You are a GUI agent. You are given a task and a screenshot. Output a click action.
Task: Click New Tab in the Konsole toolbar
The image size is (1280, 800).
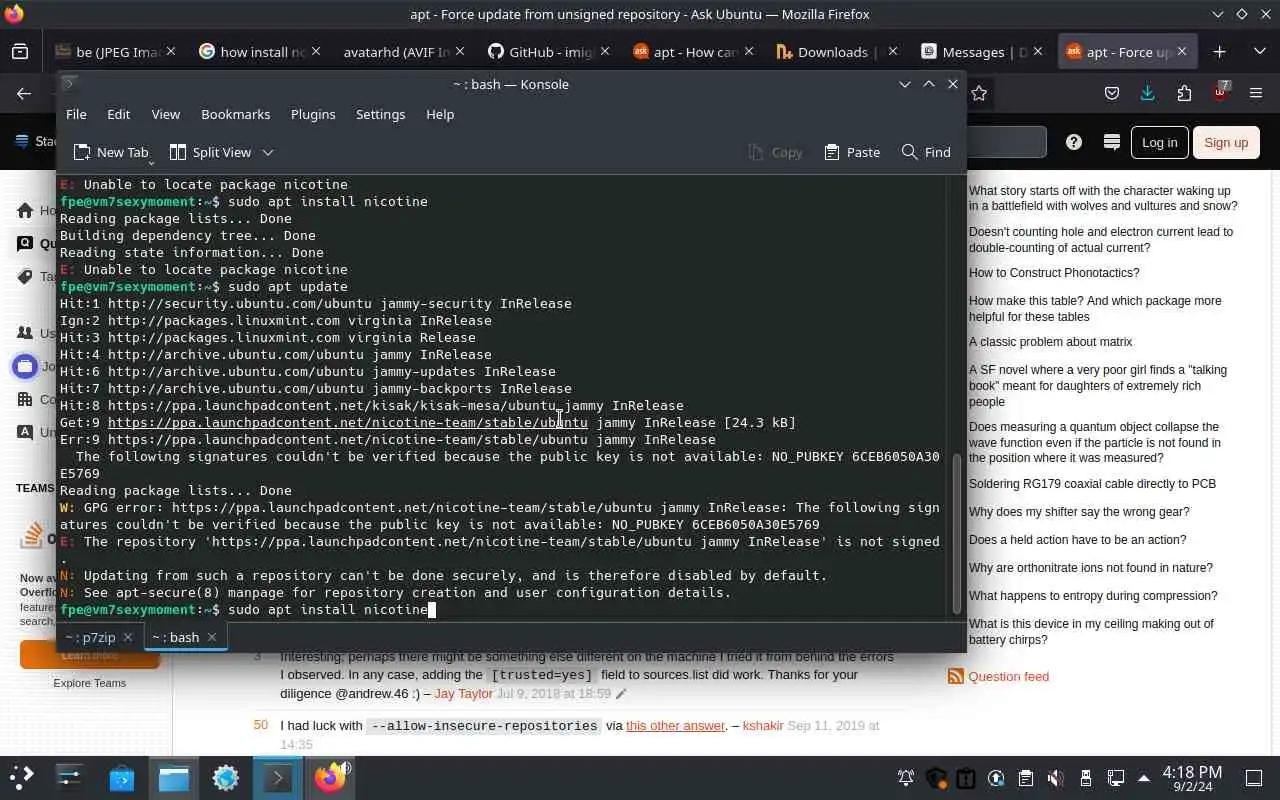(111, 152)
